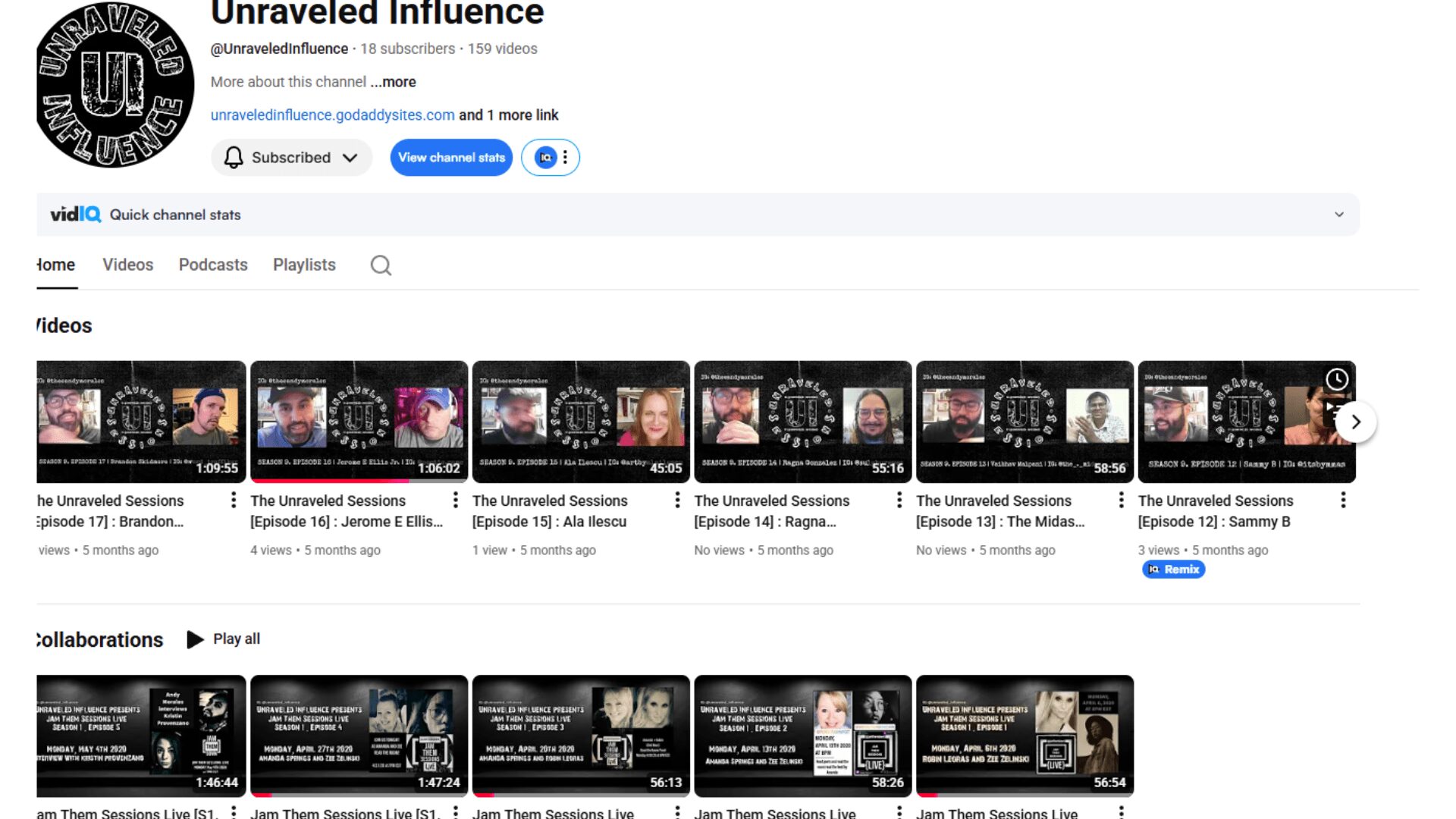Open the Episode 13 The Midas video thumbnail
The image size is (1456, 819).
(x=1024, y=422)
